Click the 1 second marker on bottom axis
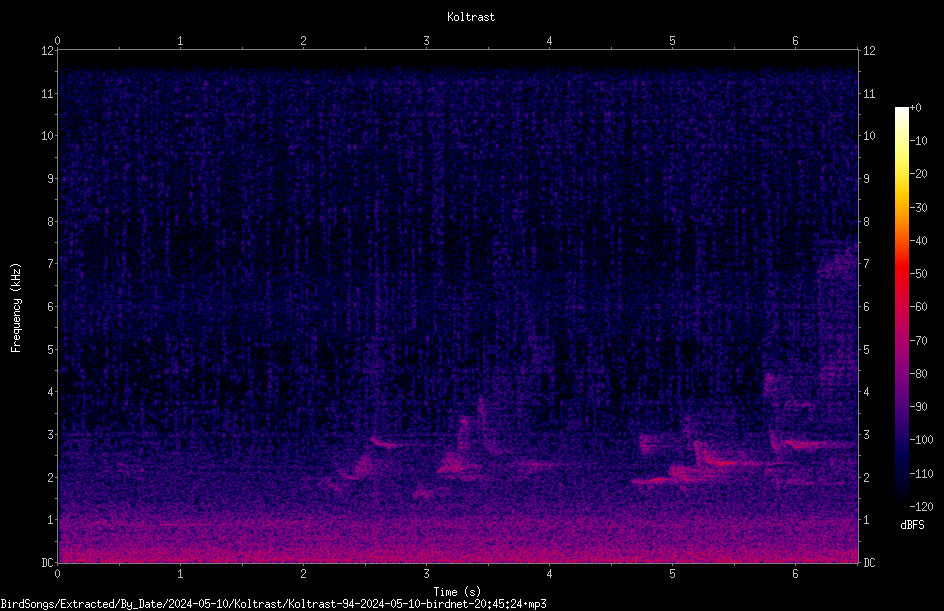Image resolution: width=944 pixels, height=611 pixels. [180, 574]
